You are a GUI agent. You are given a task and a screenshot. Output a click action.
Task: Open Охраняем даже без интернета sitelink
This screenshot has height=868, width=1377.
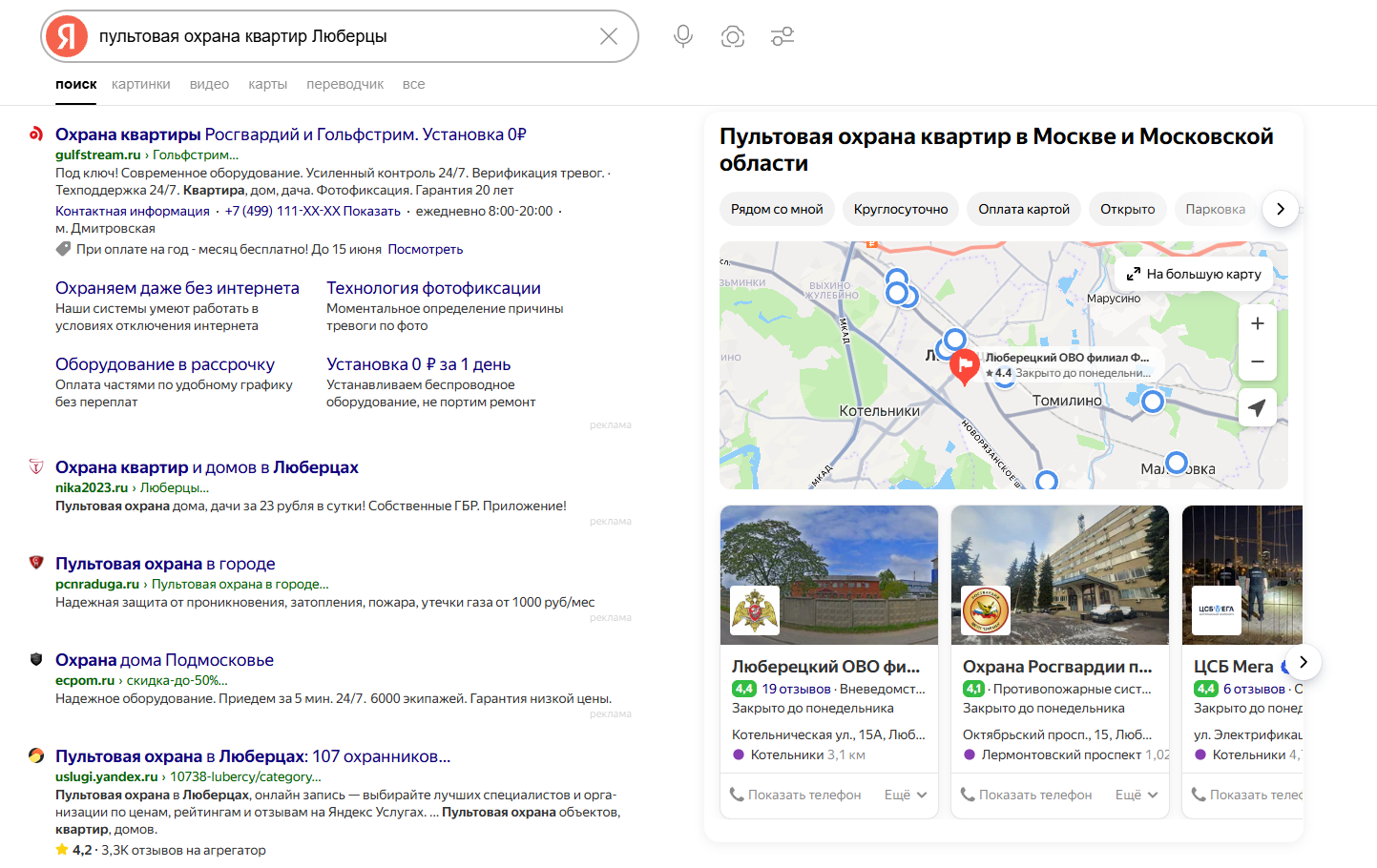click(x=177, y=288)
